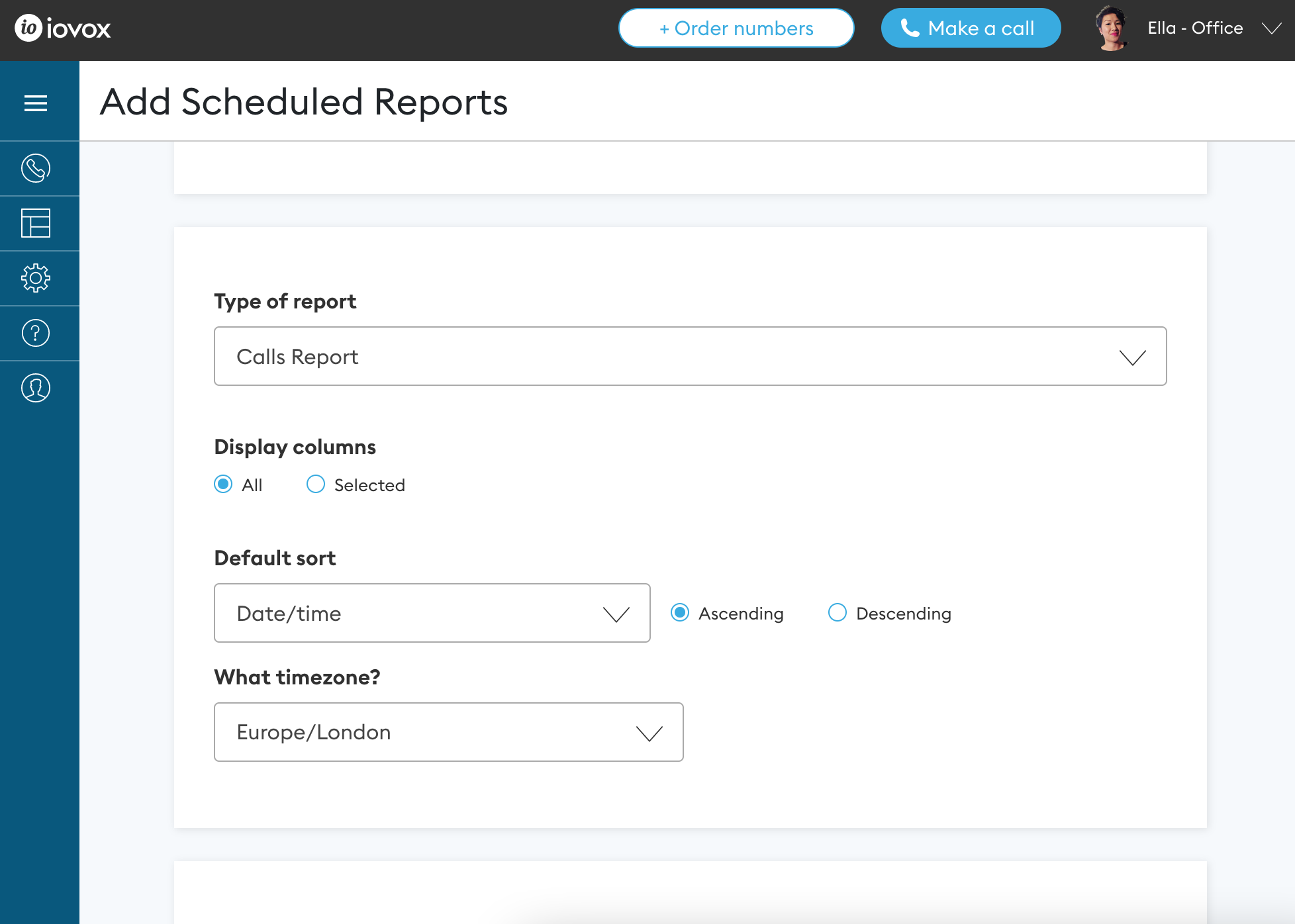The width and height of the screenshot is (1295, 924).
Task: Click the help question mark sidebar icon
Action: pos(36,333)
